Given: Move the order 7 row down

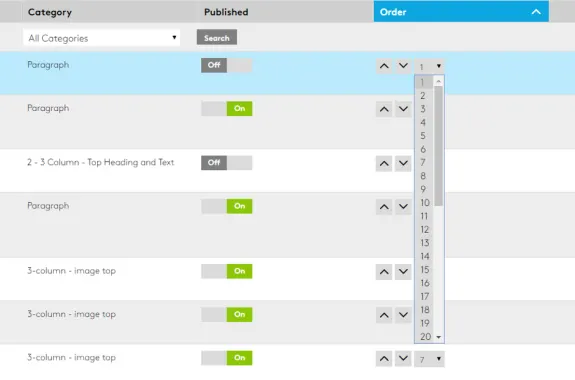Looking at the screenshot, I should (403, 359).
